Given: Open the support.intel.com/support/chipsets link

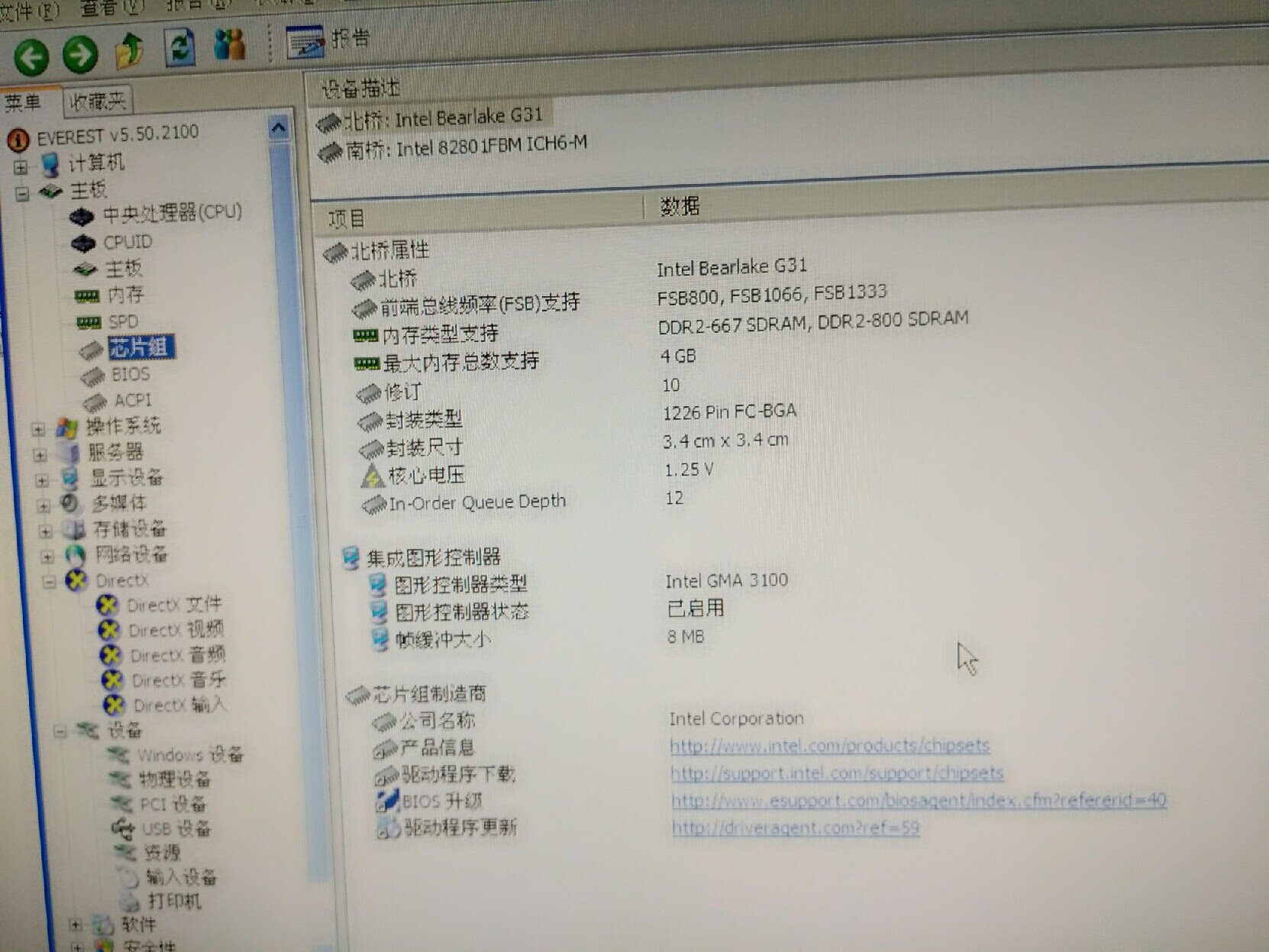Looking at the screenshot, I should coord(837,773).
